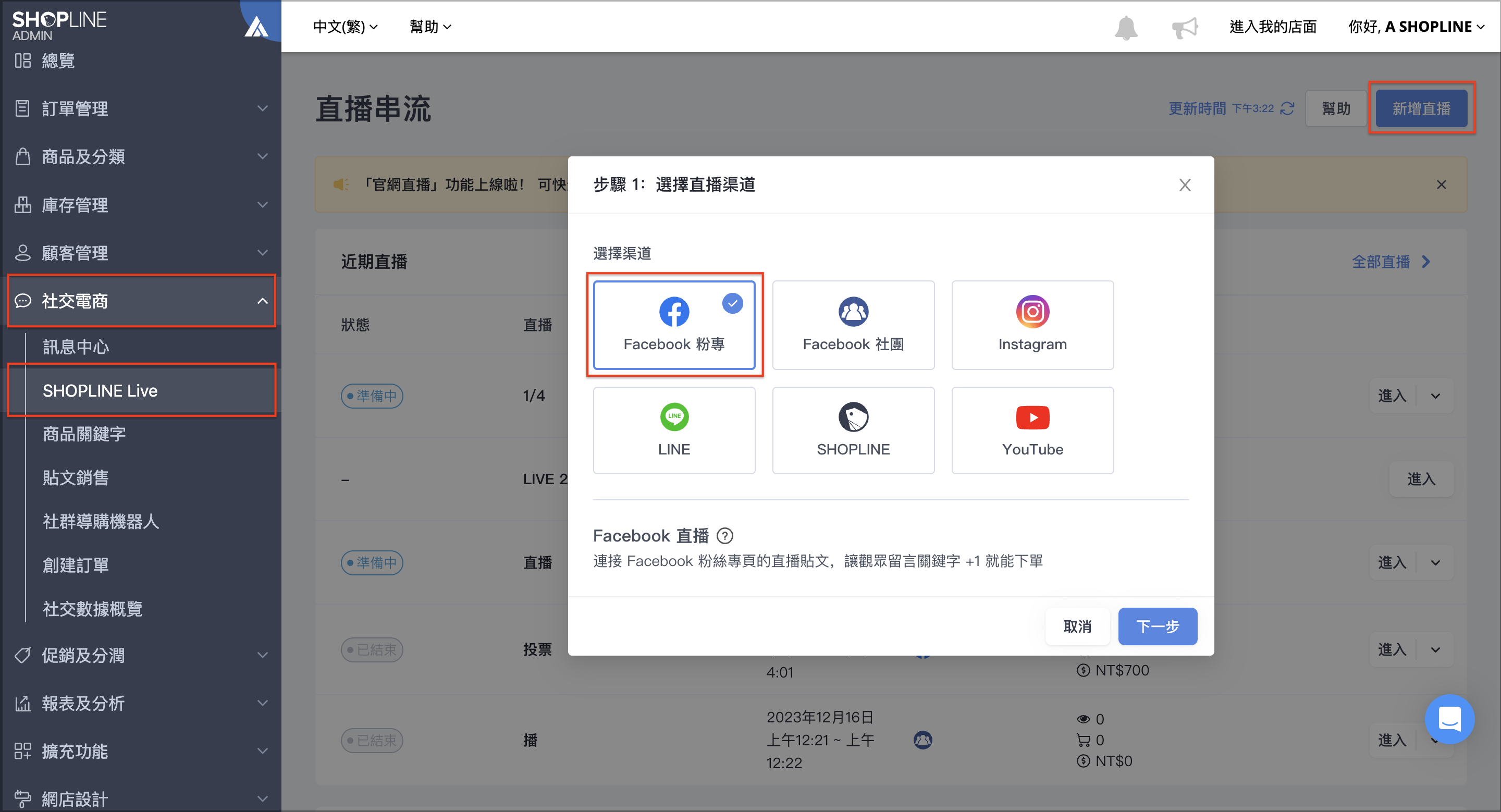
Task: Open 創建訂單 submenu item
Action: [x=76, y=565]
